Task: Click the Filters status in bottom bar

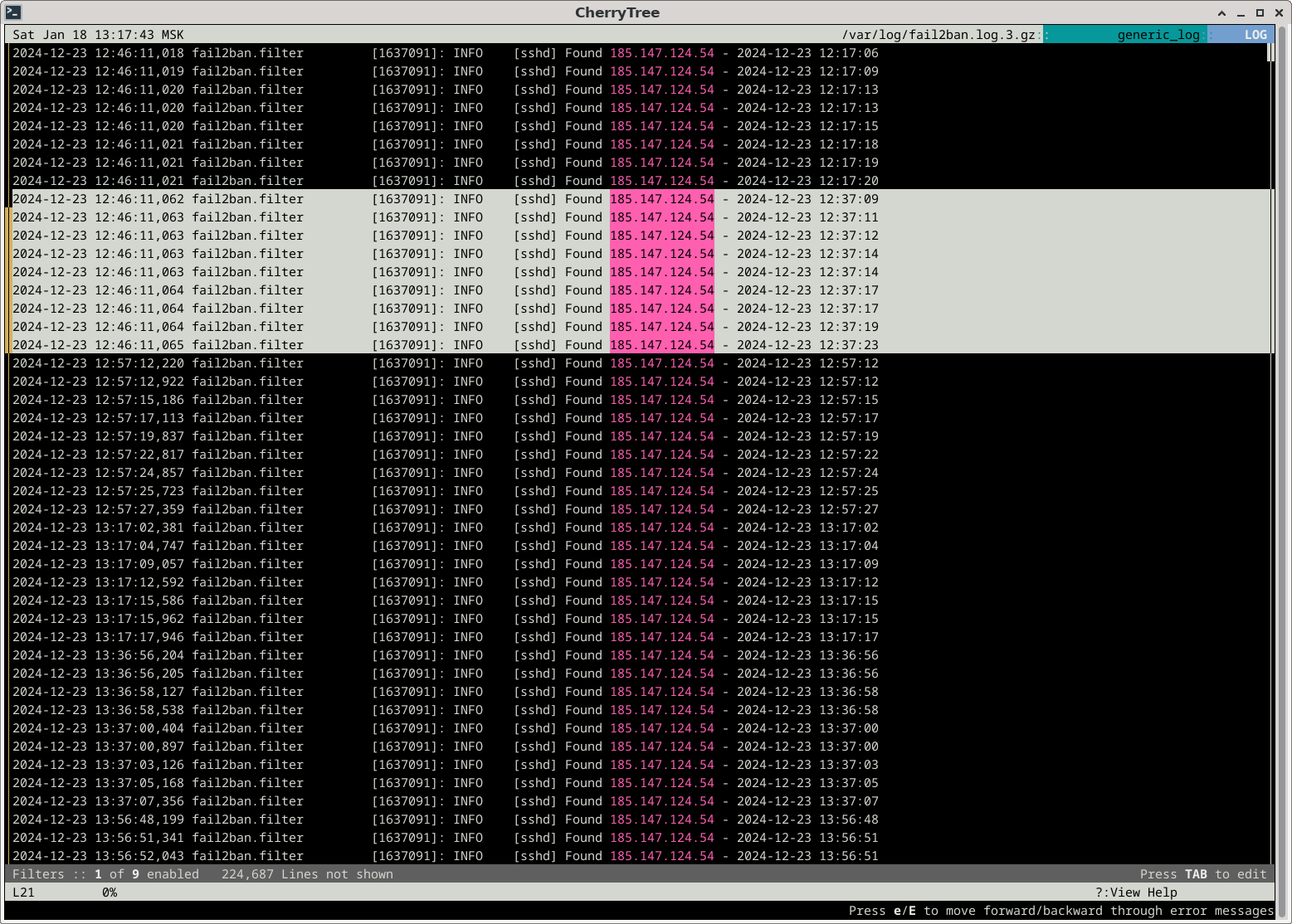Action: [x=105, y=874]
